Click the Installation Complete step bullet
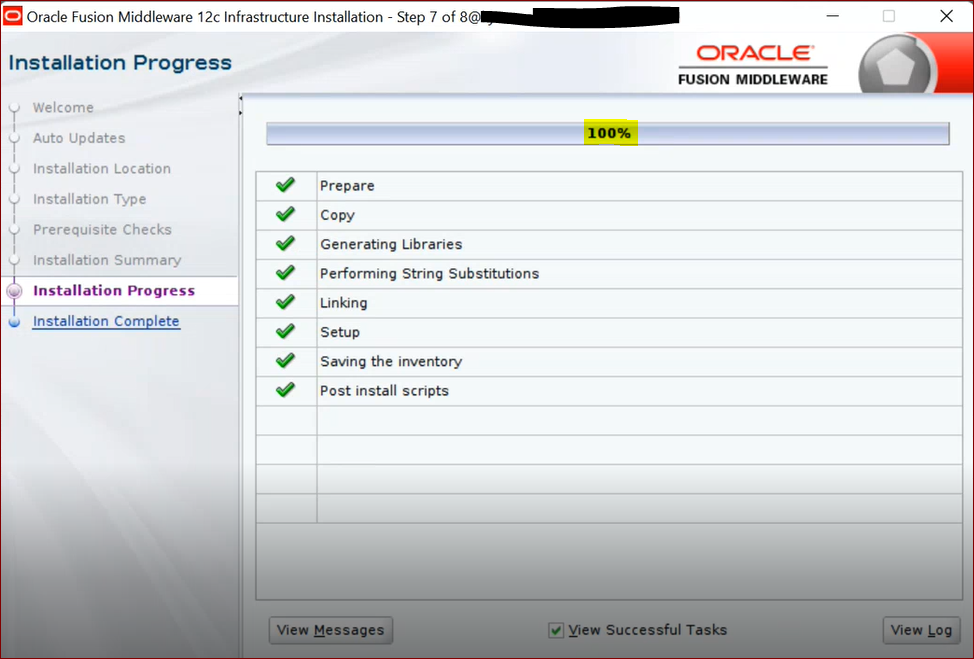 click(14, 322)
